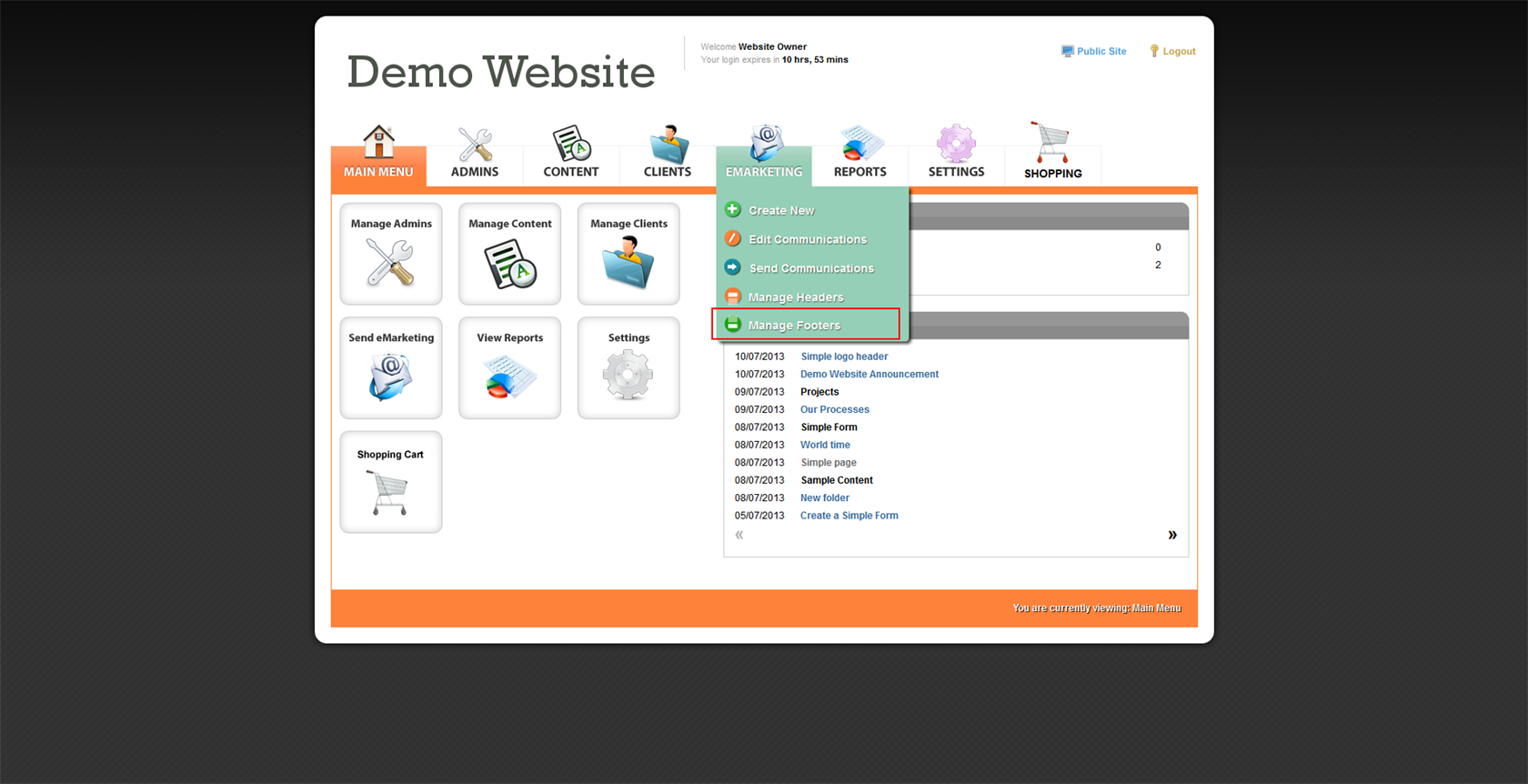This screenshot has height=784, width=1528.
Task: Click Manage Footers menu item
Action: click(x=794, y=326)
